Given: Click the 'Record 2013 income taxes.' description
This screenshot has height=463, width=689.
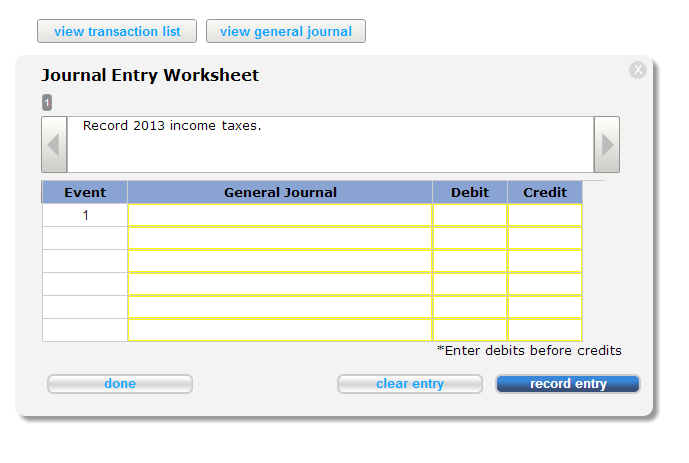Looking at the screenshot, I should pyautogui.click(x=172, y=126).
